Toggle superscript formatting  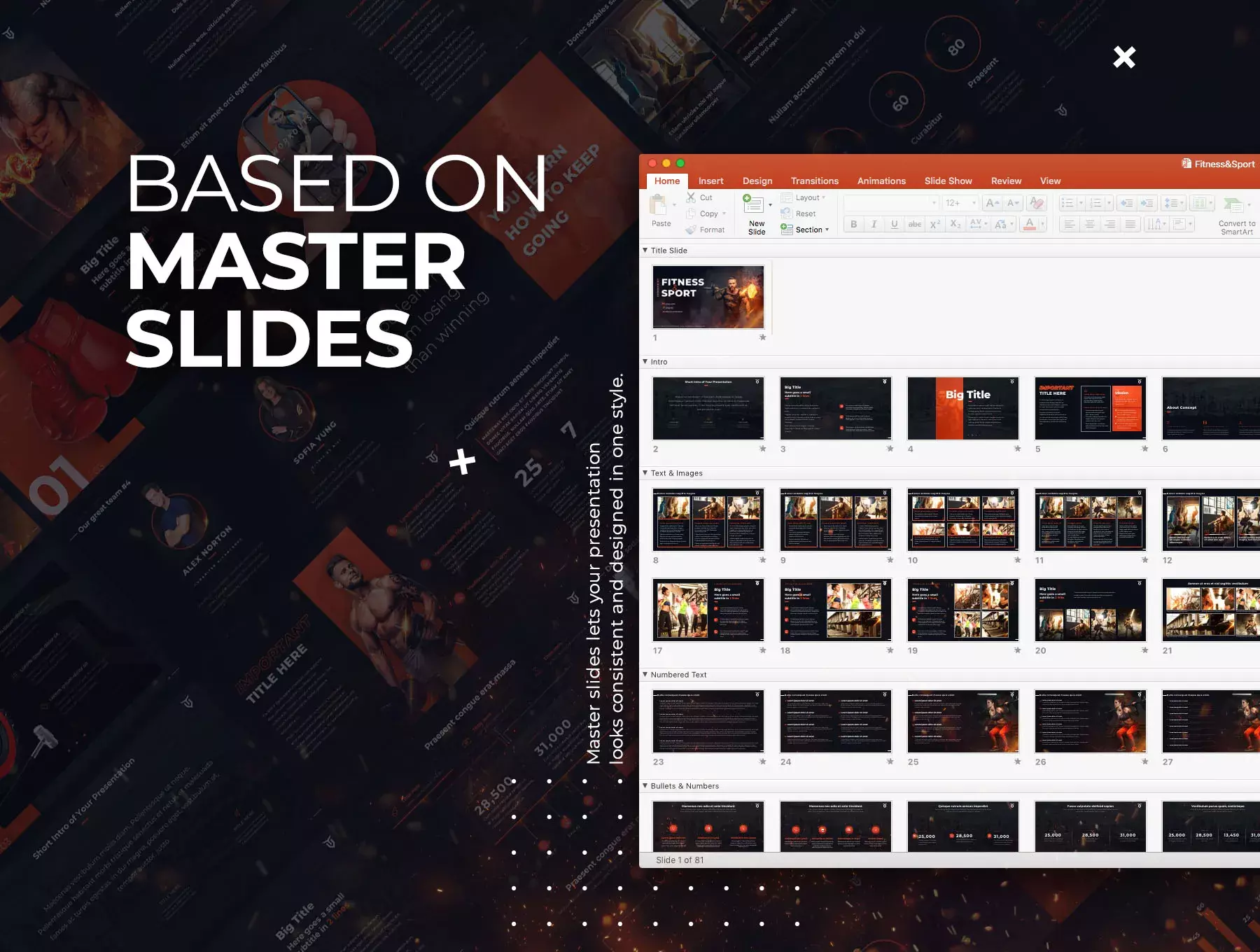pos(934,224)
